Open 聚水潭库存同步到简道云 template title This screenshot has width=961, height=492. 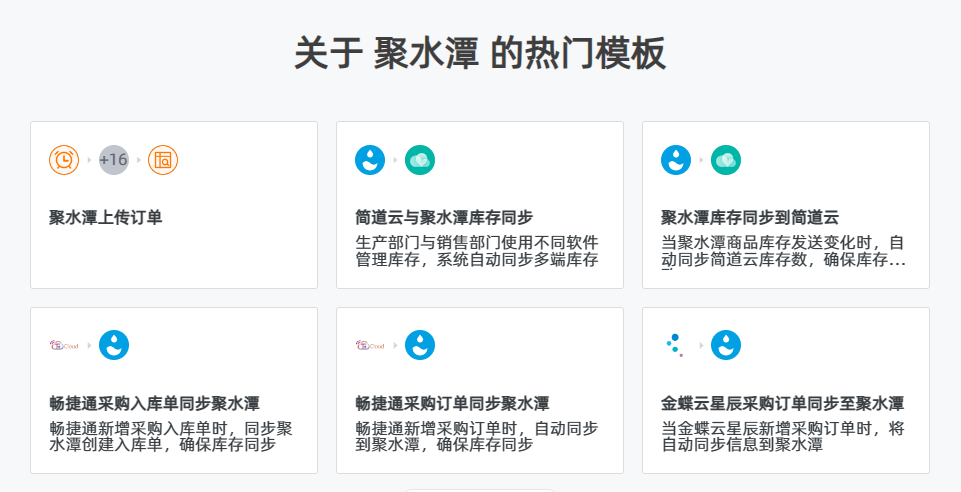coord(750,218)
